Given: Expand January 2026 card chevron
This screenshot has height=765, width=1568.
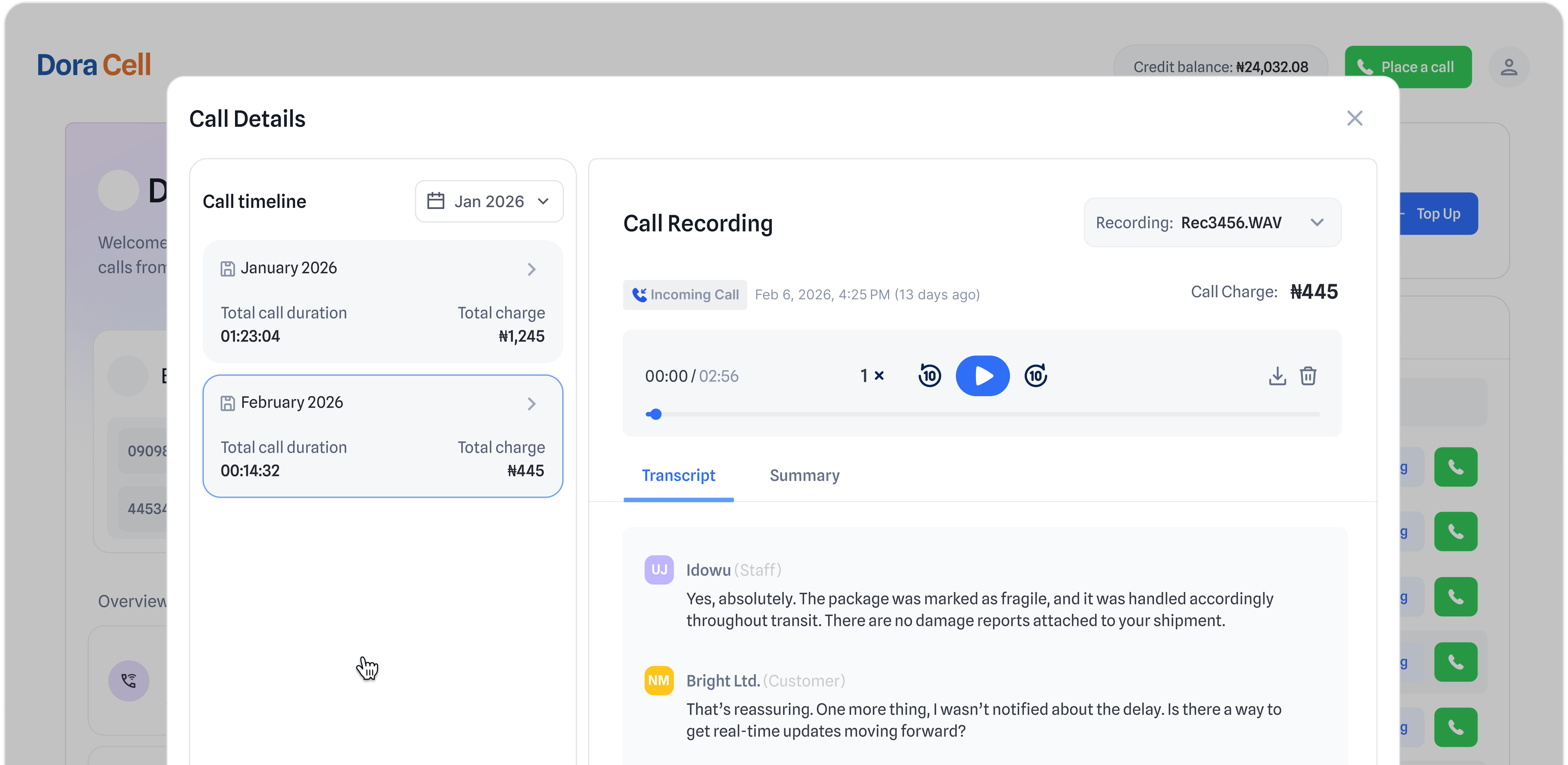Looking at the screenshot, I should click(x=531, y=269).
